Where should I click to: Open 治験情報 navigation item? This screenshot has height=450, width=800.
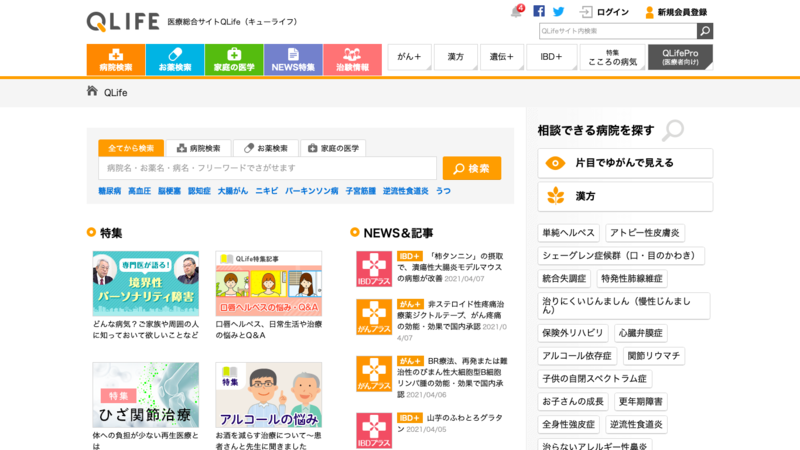(352, 60)
